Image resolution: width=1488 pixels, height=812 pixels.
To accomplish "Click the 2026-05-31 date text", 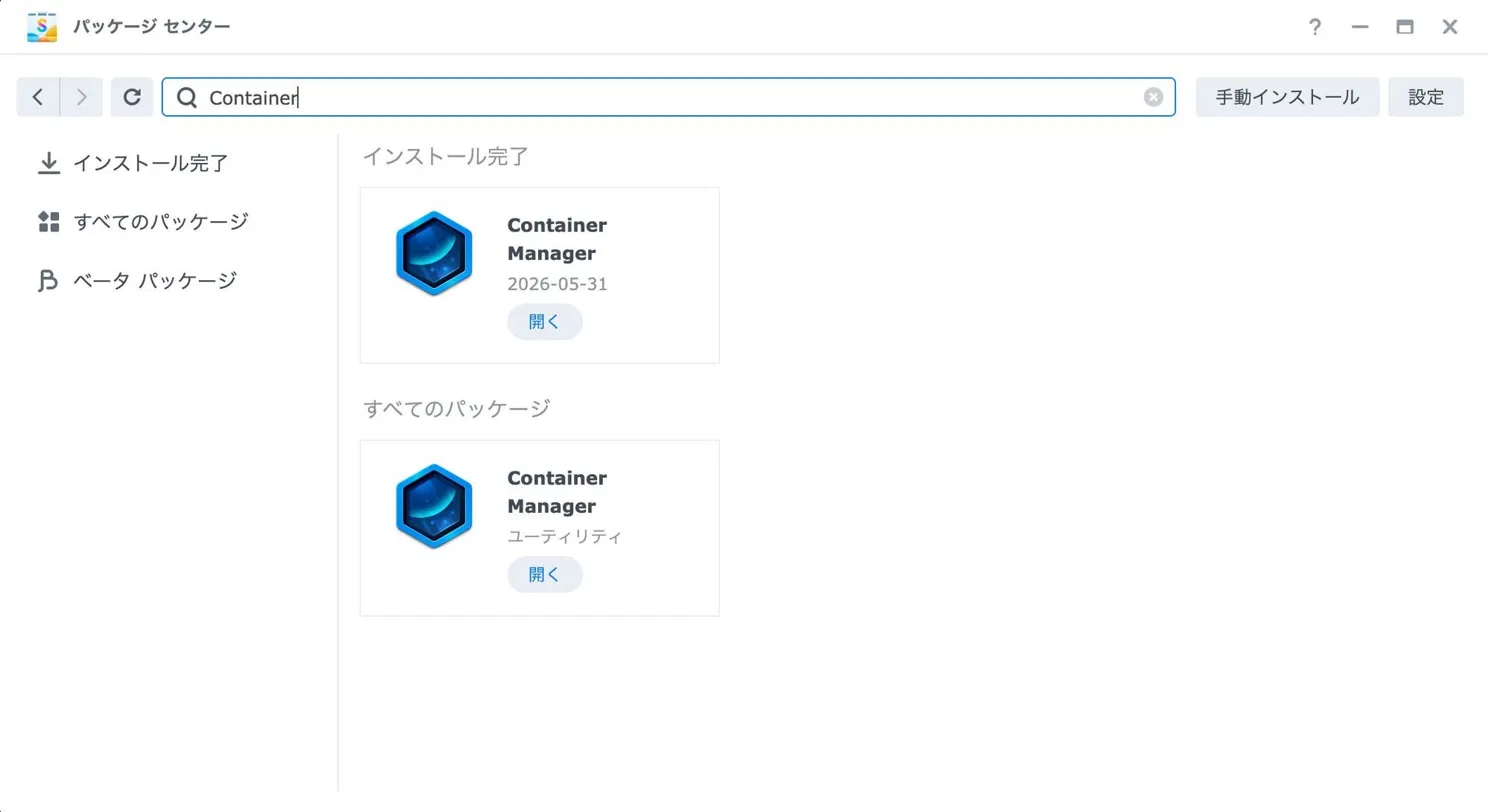I will pyautogui.click(x=557, y=284).
